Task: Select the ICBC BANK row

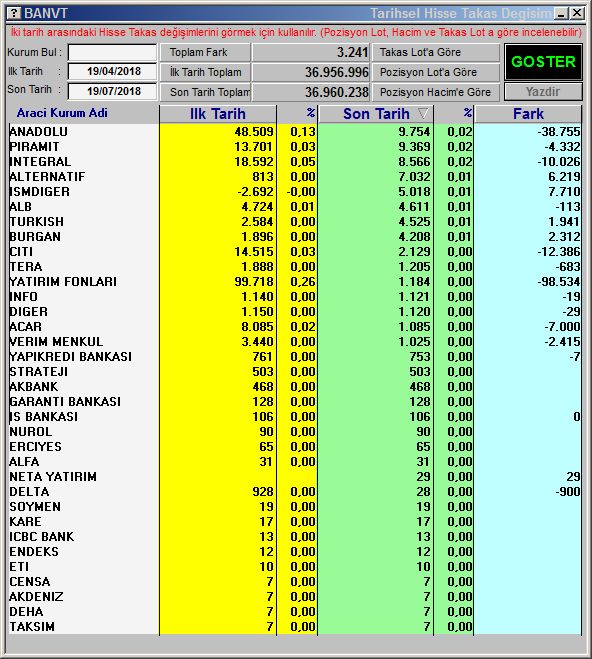Action: (x=295, y=537)
